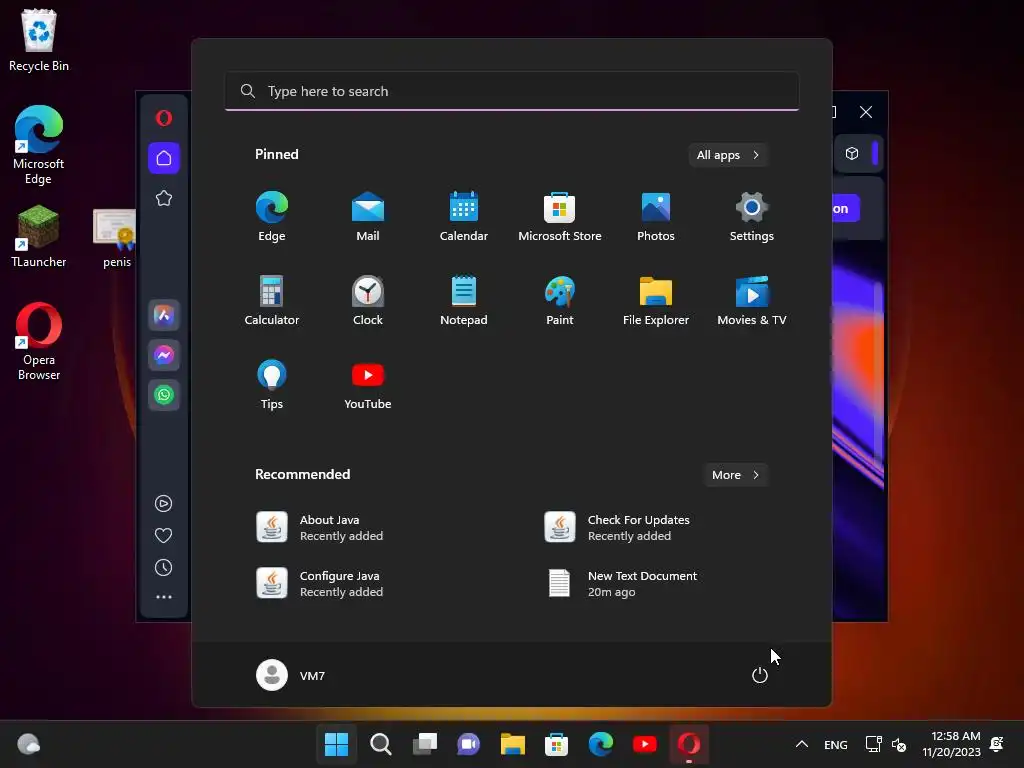This screenshot has height=768, width=1024.
Task: Expand All apps list
Action: click(x=728, y=155)
